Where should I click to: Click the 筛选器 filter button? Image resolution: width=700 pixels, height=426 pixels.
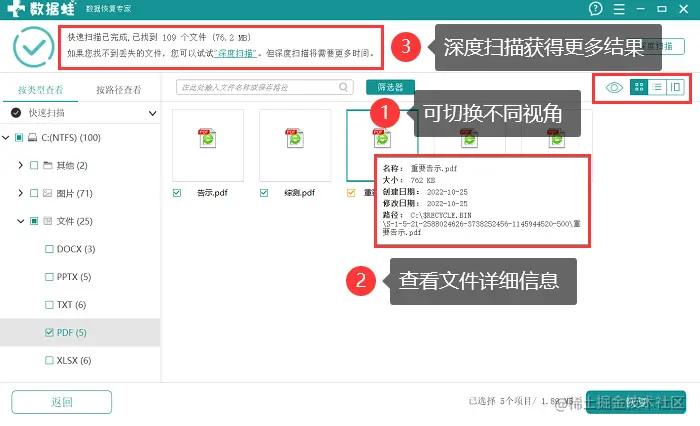pos(390,87)
